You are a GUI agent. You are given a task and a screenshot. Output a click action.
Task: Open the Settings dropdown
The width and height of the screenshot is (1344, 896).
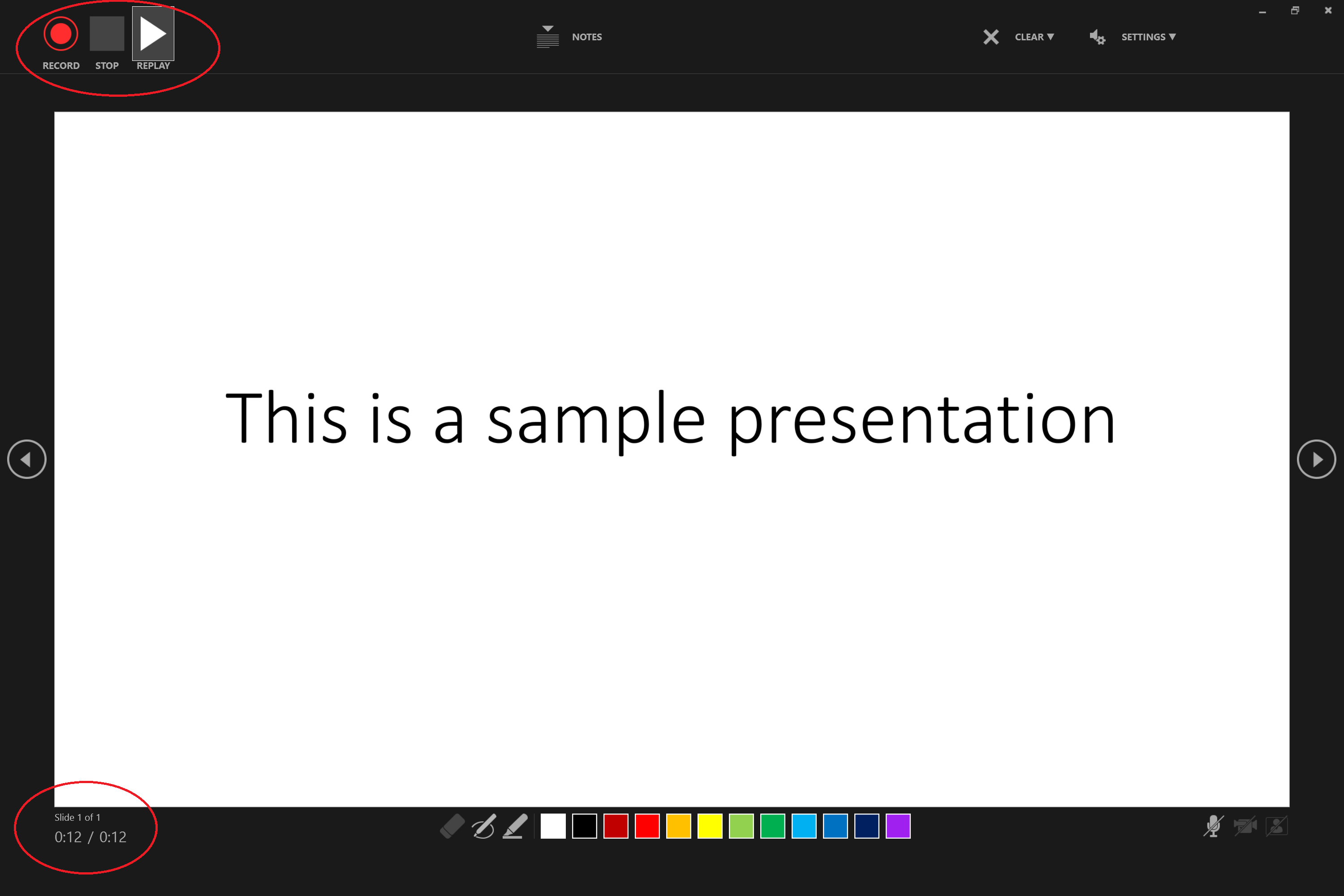click(x=1148, y=37)
